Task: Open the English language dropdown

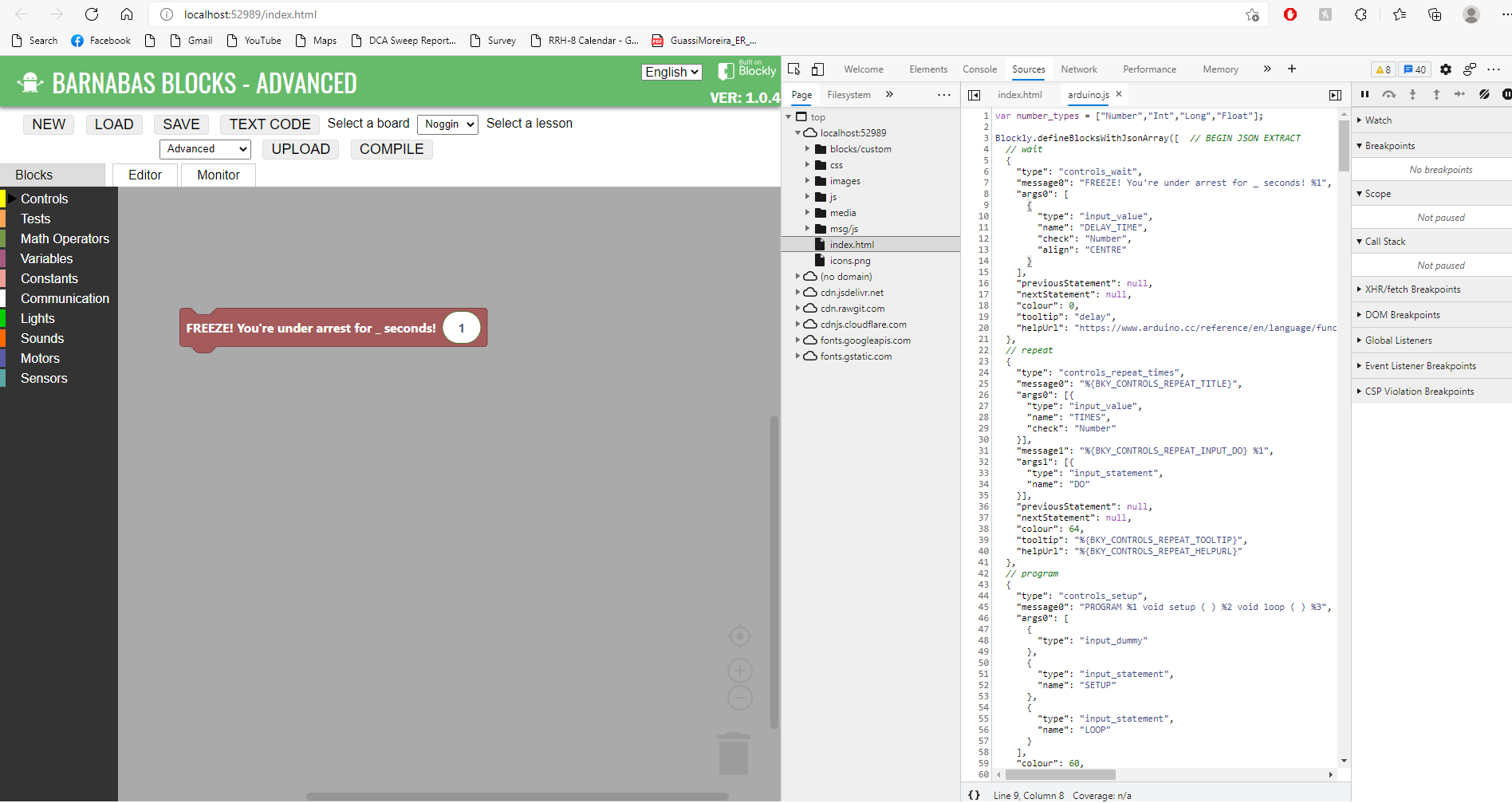Action: click(671, 72)
